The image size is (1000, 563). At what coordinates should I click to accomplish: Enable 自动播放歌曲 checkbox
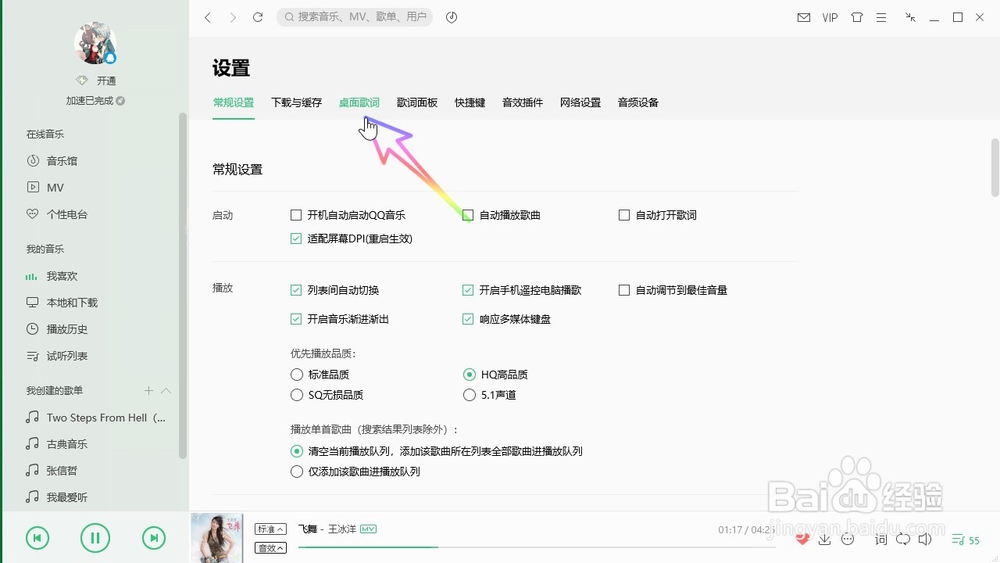pos(468,215)
